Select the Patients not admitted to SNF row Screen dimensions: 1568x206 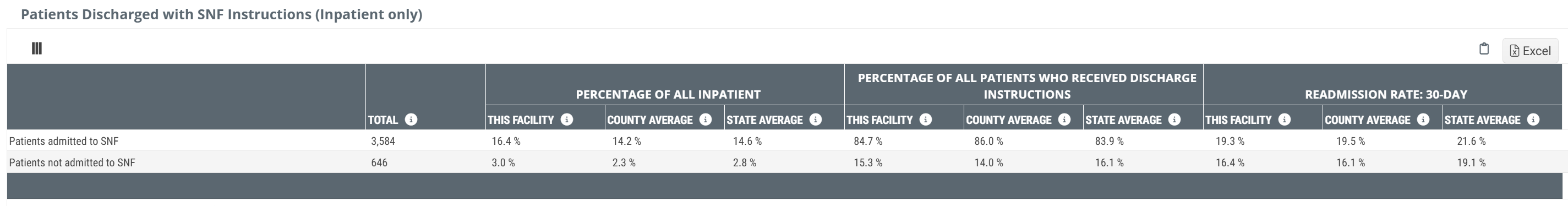coord(784,162)
